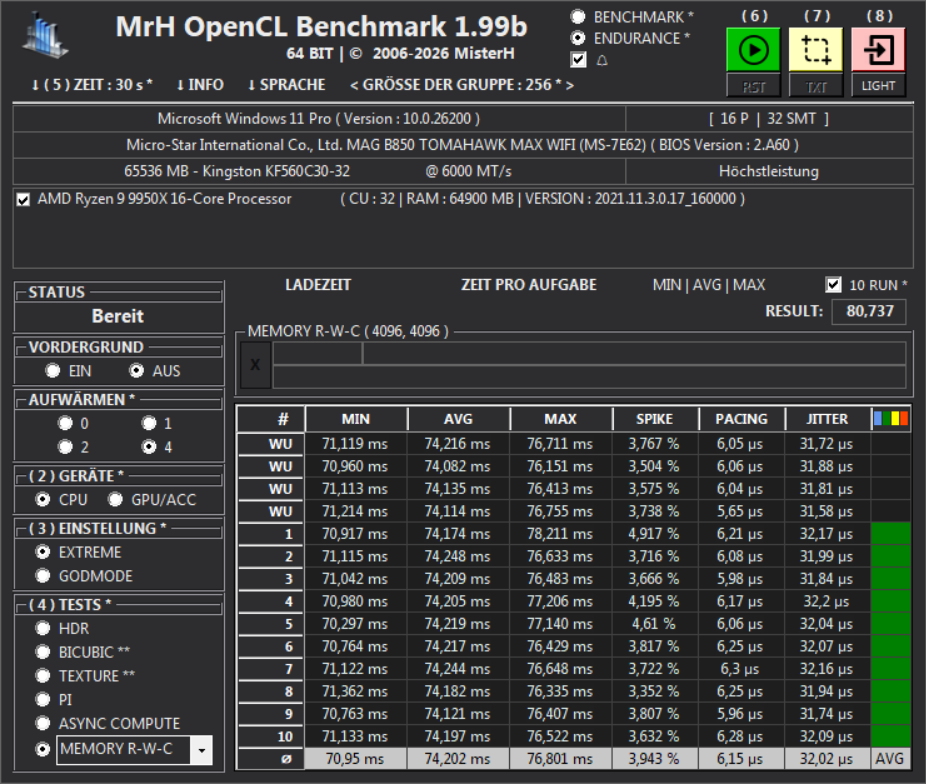Click the RESULT value field 80,737
926x784 pixels.
coord(869,311)
